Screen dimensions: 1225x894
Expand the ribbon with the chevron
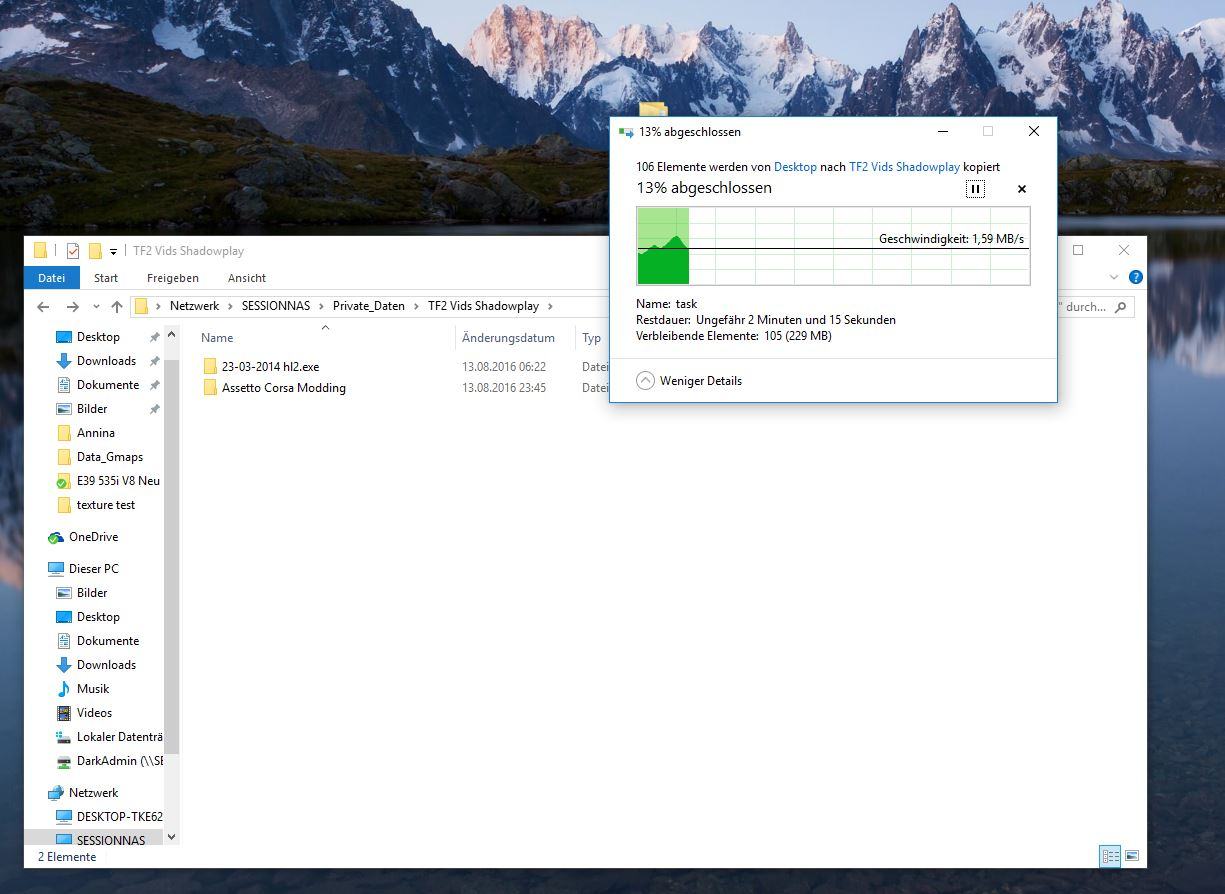[x=1114, y=277]
